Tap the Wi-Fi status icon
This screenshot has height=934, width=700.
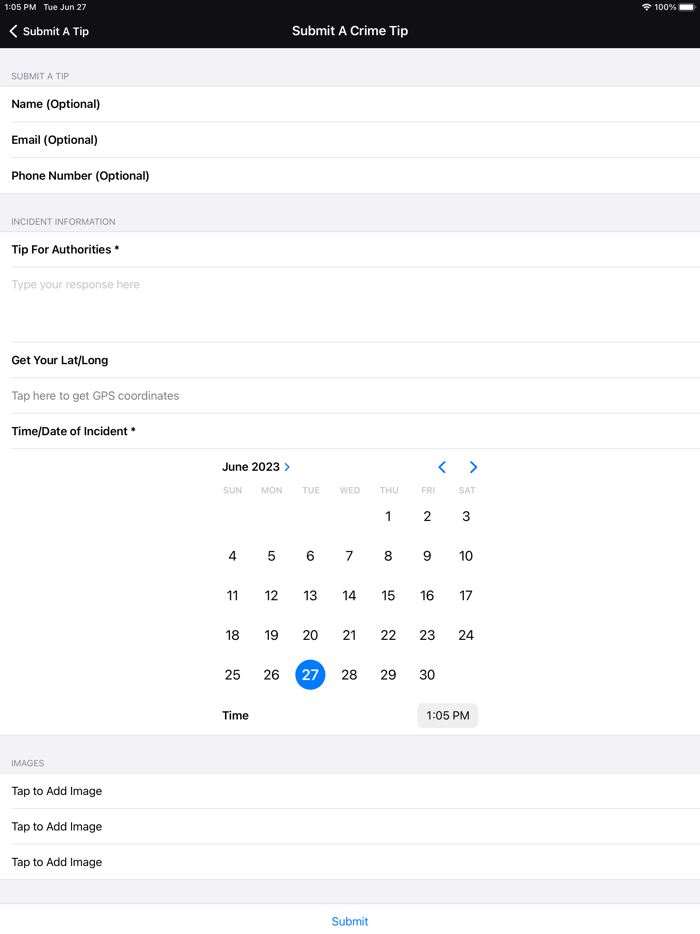click(x=646, y=7)
